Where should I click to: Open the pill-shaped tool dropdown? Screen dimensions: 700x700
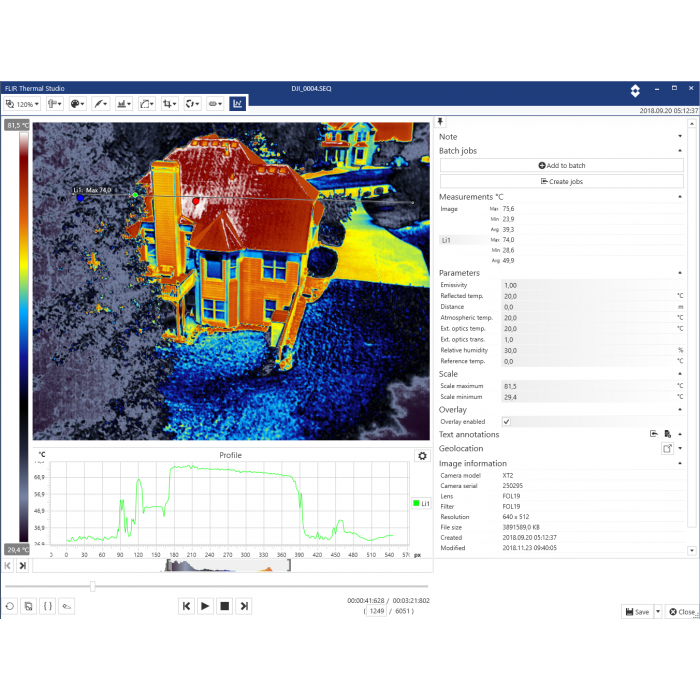pyautogui.click(x=215, y=104)
